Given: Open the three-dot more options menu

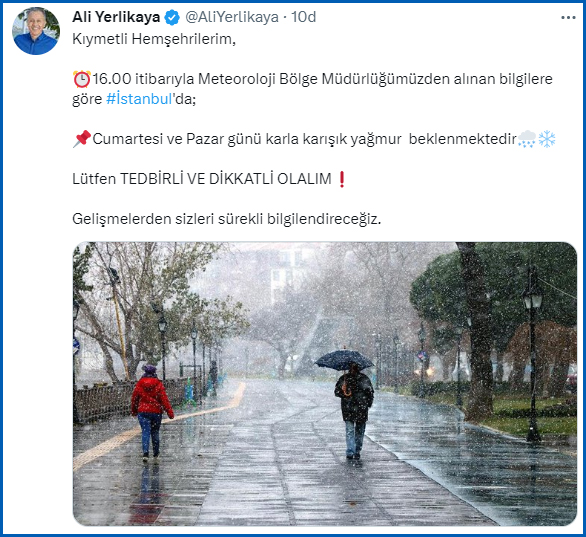Looking at the screenshot, I should click(568, 18).
